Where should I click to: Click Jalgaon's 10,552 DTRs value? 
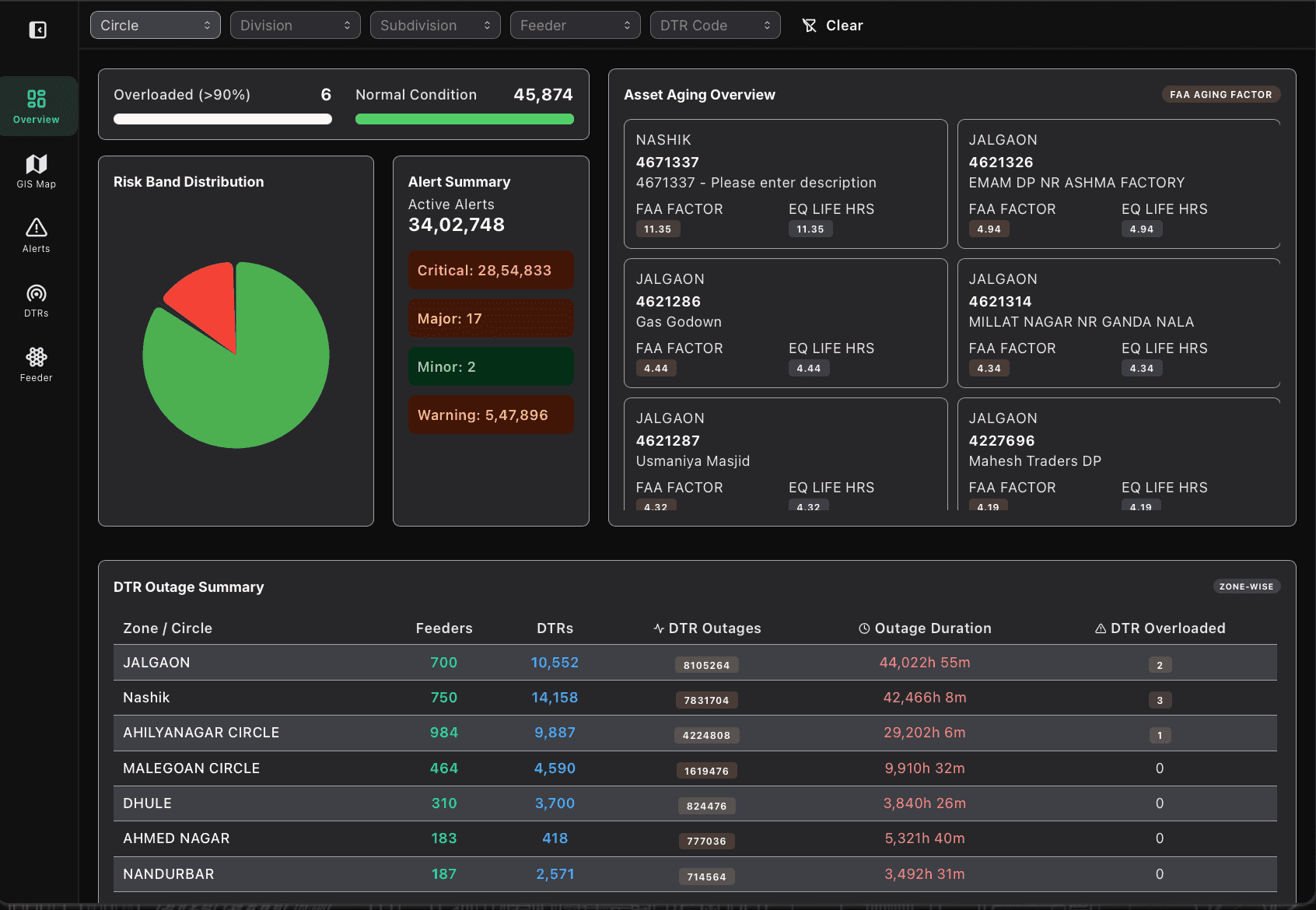(555, 663)
